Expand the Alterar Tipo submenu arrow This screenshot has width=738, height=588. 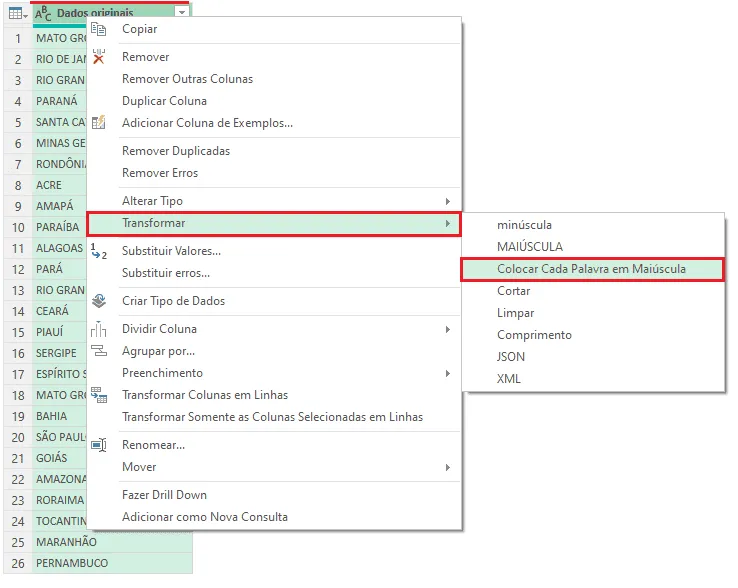448,201
